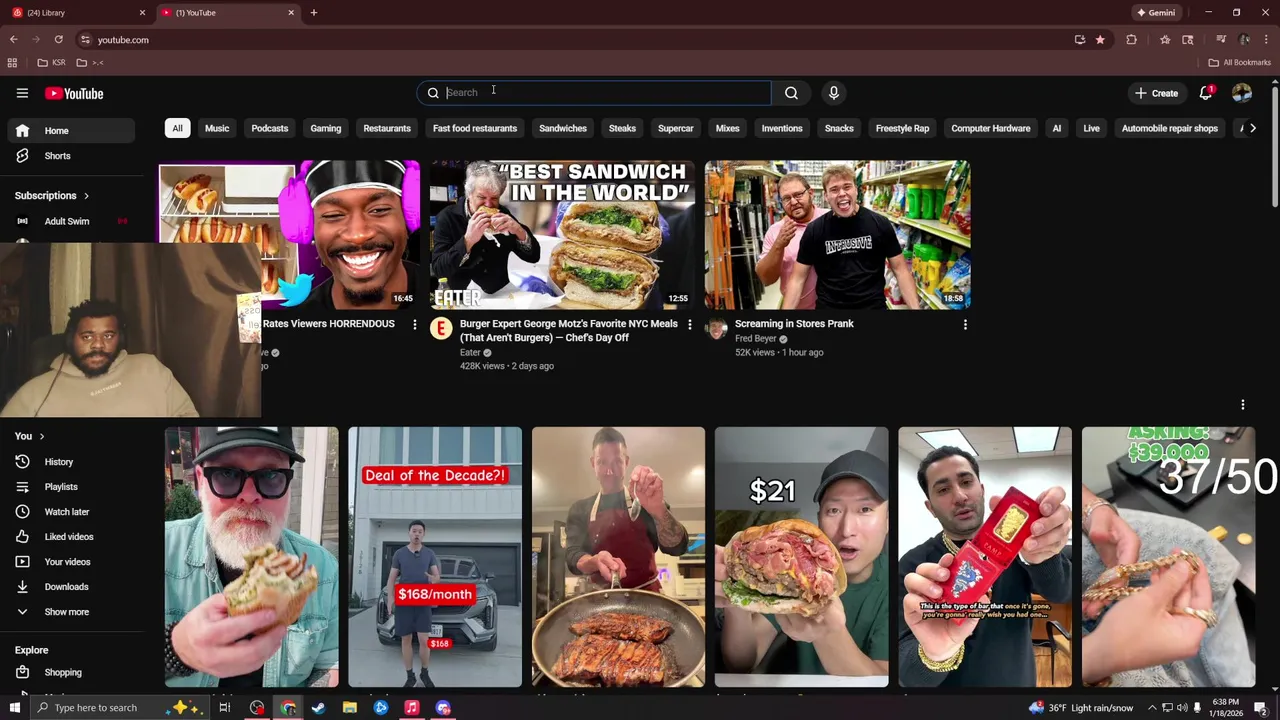Open the $21 burger Short thumbnail
This screenshot has height=720, width=1280.
pos(801,557)
